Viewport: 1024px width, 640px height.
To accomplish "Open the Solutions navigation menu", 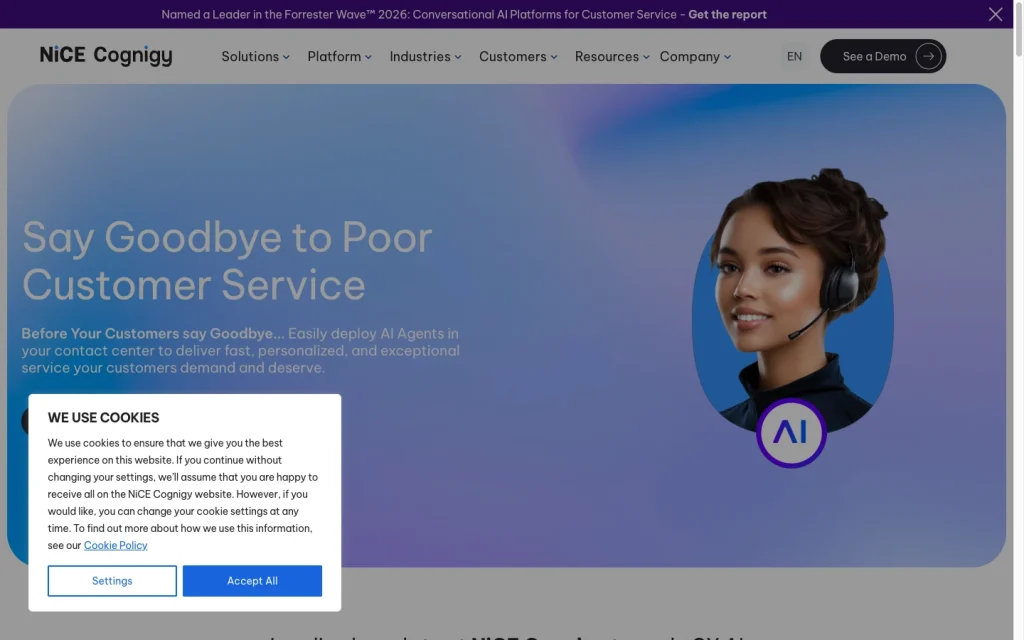I will point(255,57).
